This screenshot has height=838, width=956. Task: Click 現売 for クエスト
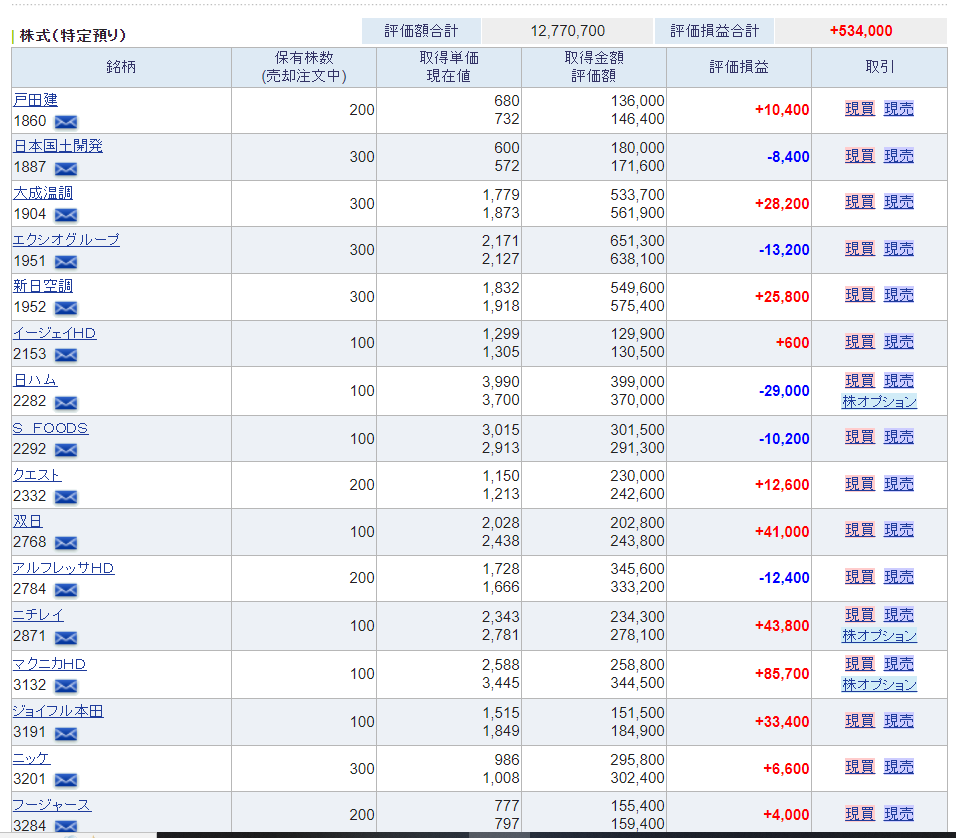899,484
